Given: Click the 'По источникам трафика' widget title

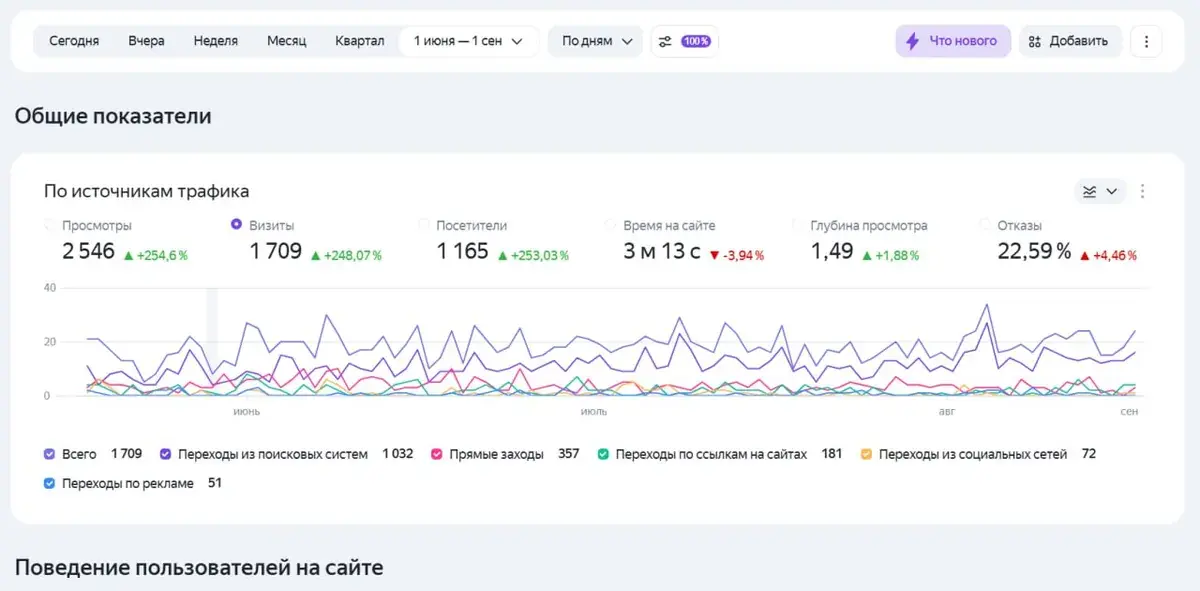Looking at the screenshot, I should click(147, 191).
